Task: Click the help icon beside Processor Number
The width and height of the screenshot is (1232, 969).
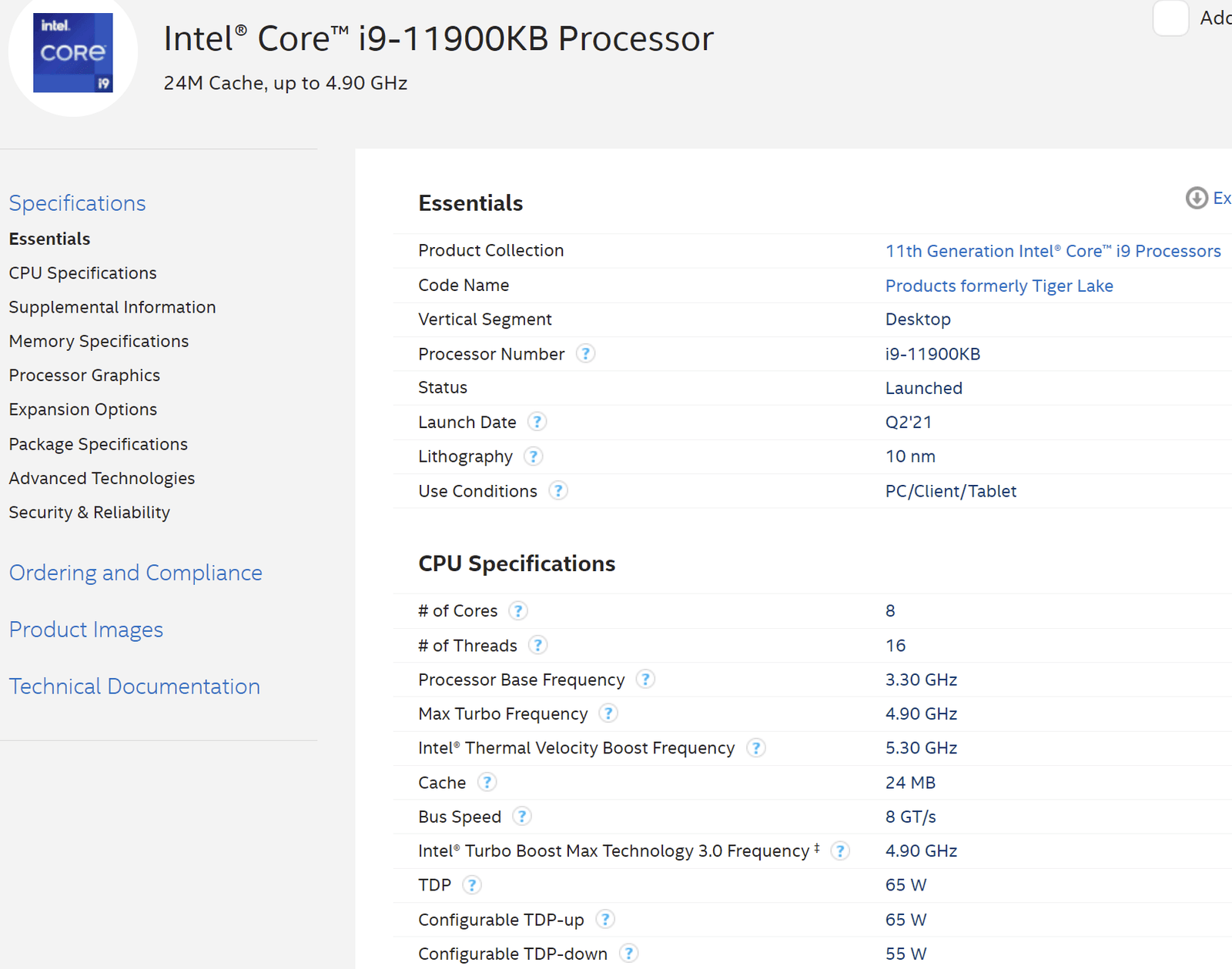Action: (585, 354)
